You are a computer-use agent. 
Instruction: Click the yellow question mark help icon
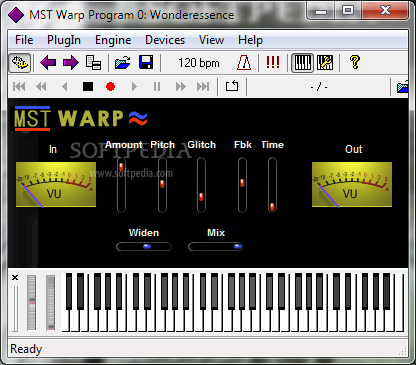point(355,62)
